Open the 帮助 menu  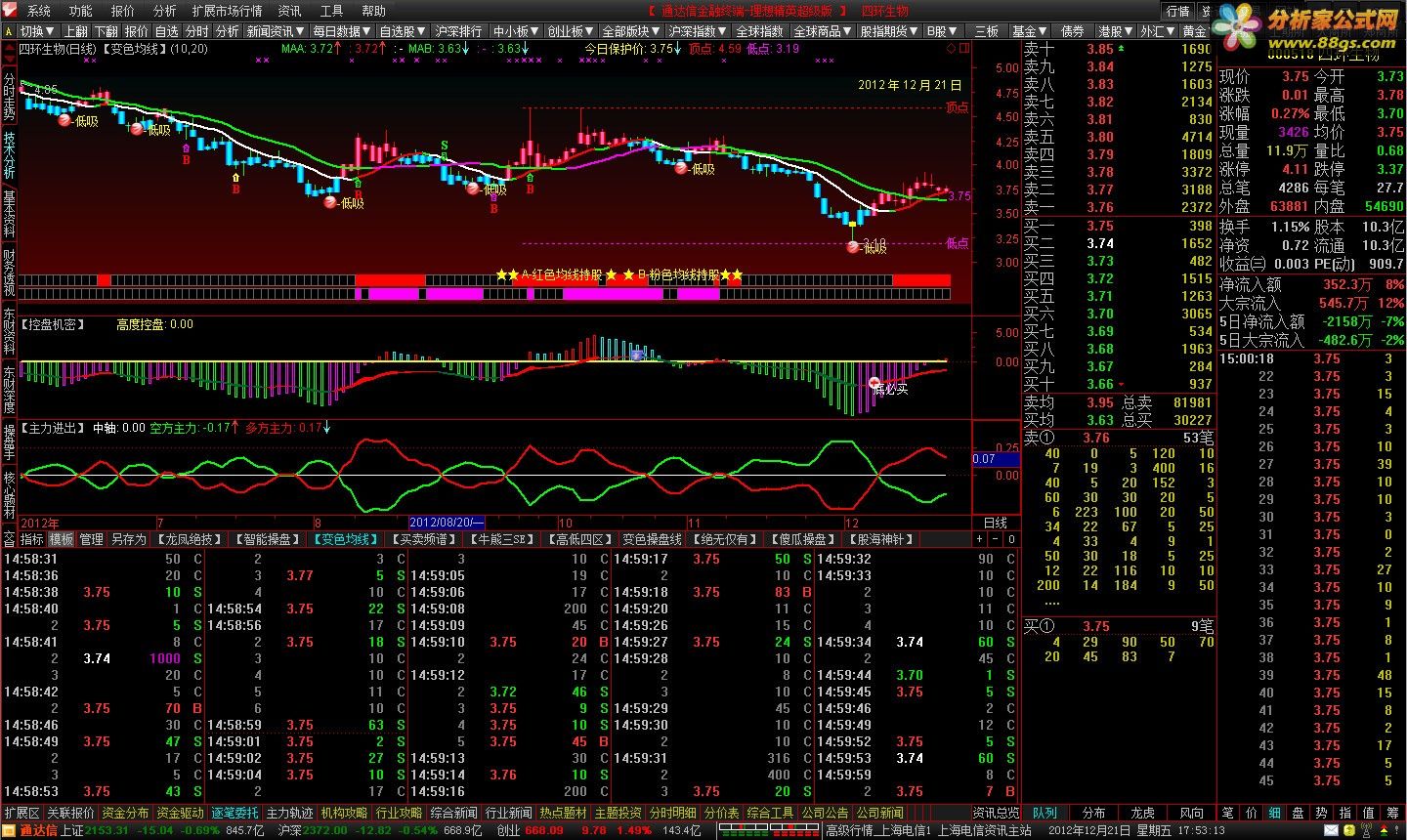pyautogui.click(x=374, y=11)
